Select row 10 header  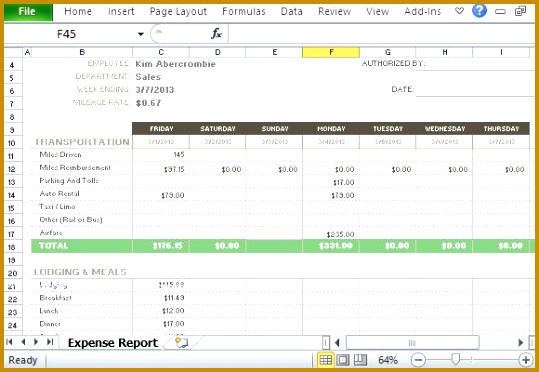pos(12,143)
